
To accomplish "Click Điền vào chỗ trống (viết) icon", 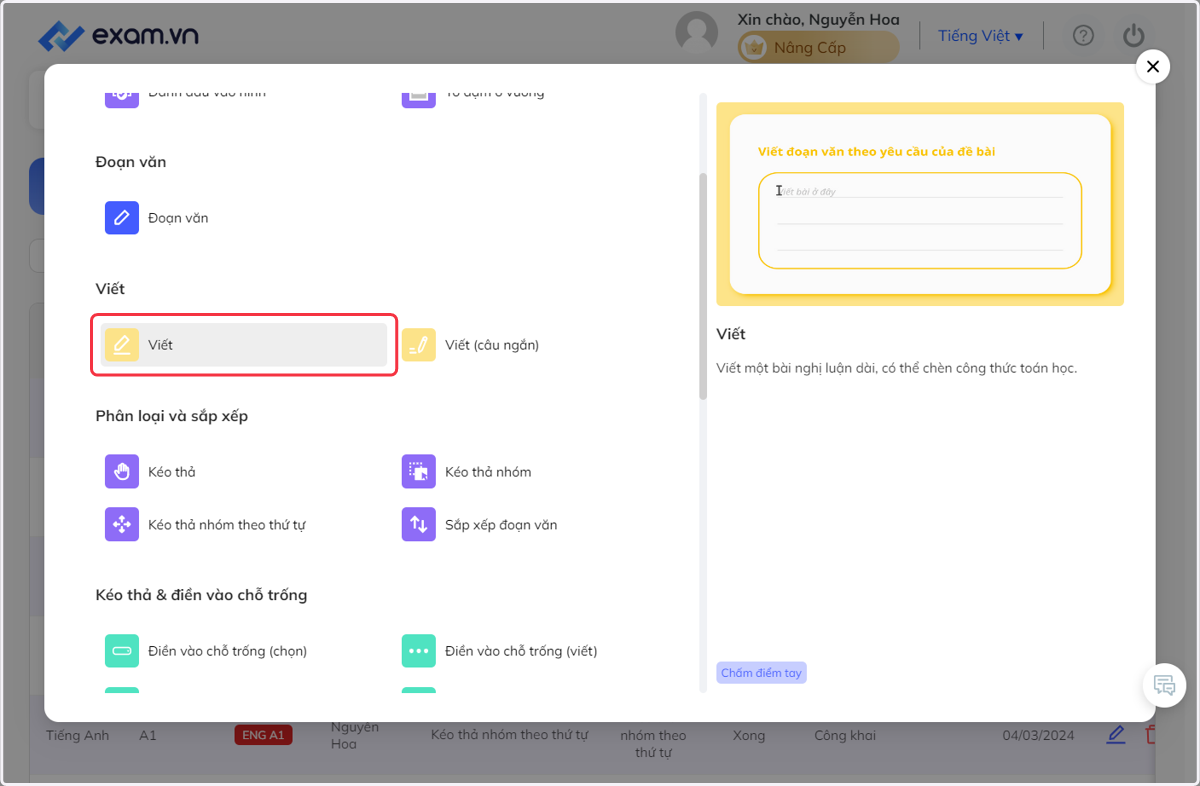I will [x=419, y=650].
